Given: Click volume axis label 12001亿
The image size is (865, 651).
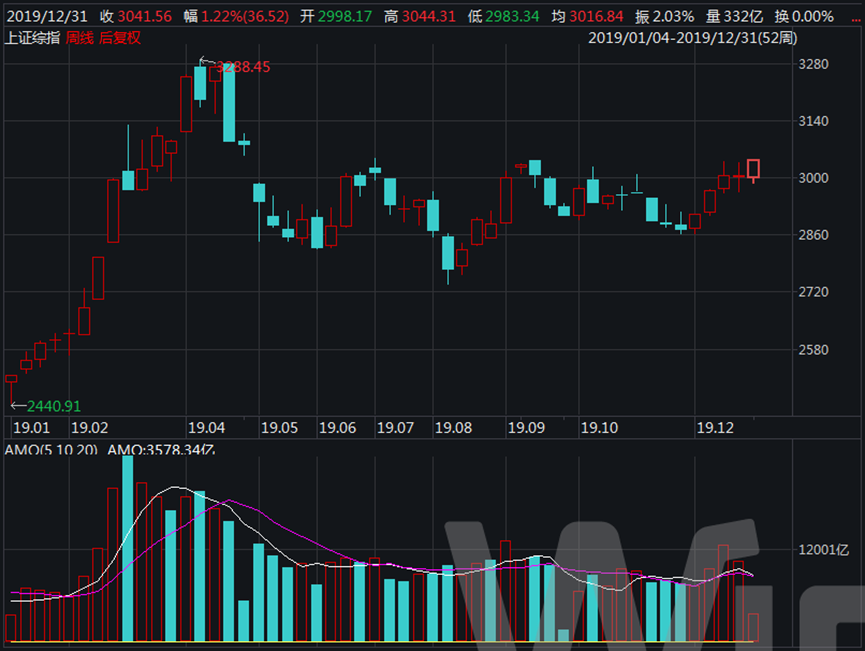Looking at the screenshot, I should (x=823, y=549).
